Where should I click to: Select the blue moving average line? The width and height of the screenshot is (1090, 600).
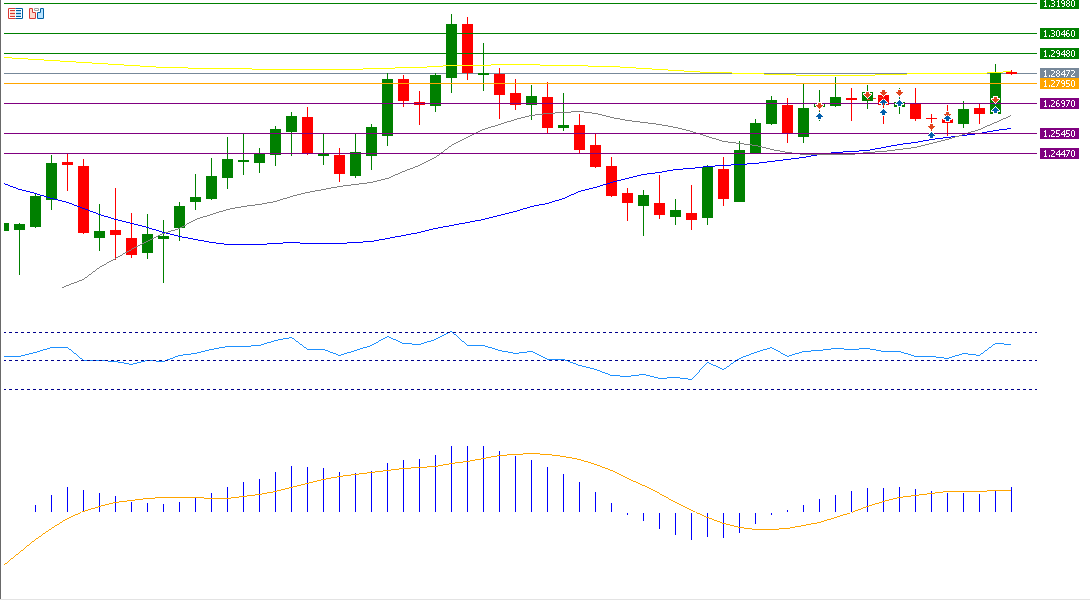(x=300, y=244)
